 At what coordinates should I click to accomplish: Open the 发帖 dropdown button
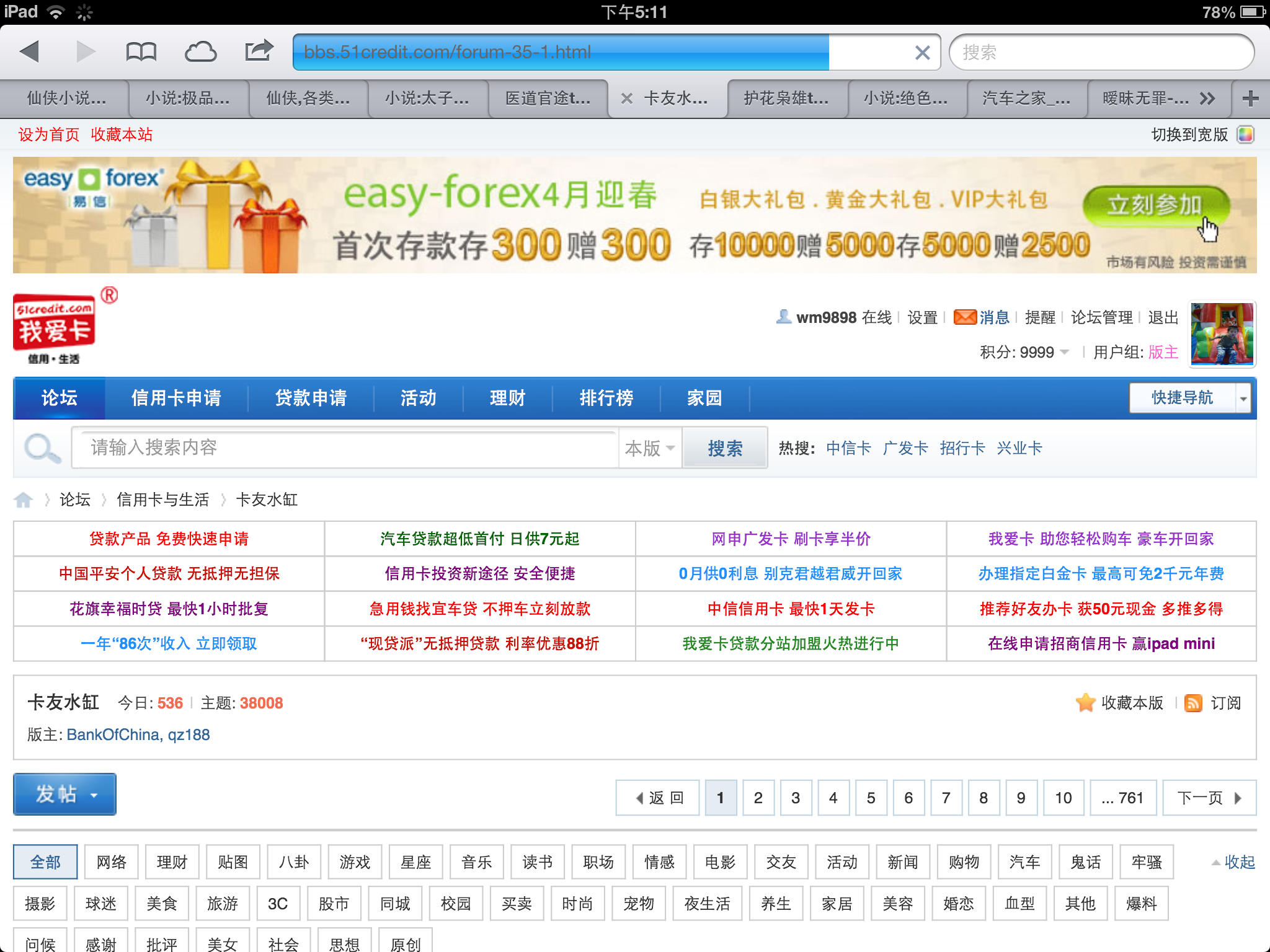click(64, 794)
